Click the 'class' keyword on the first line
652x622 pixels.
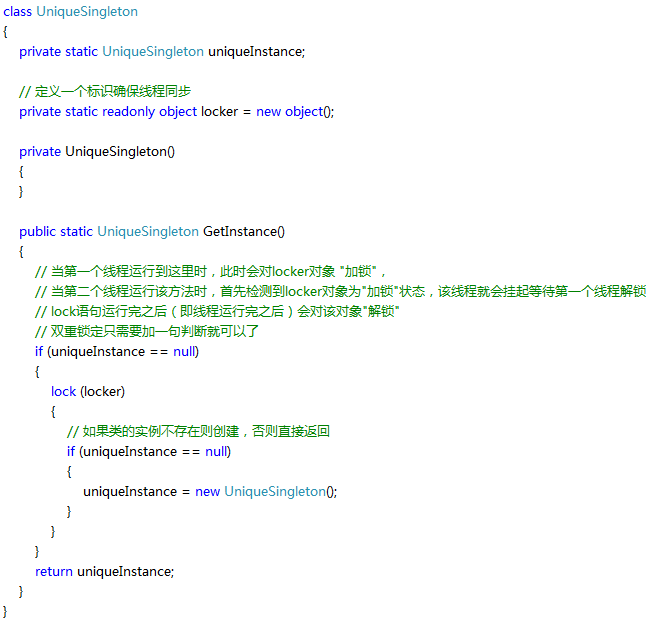pos(17,12)
